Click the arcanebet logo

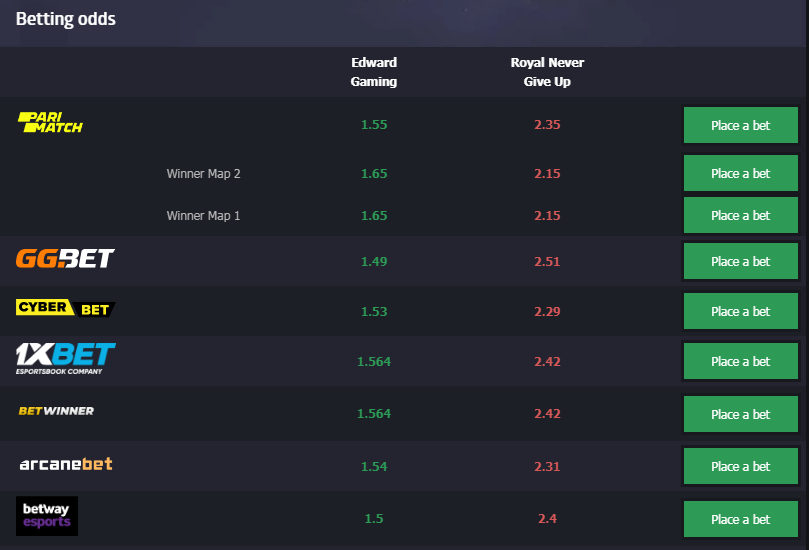66,464
